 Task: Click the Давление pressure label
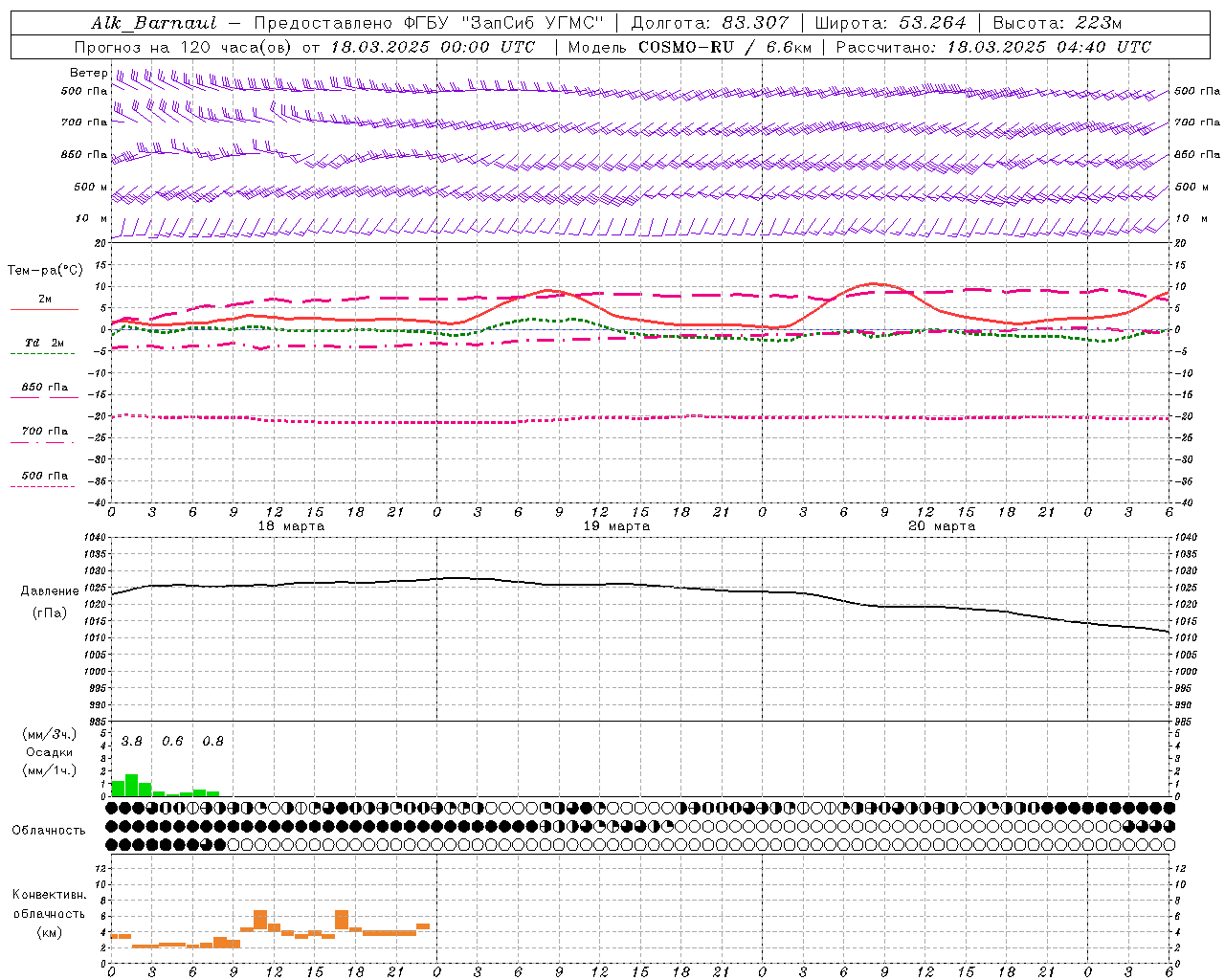pyautogui.click(x=50, y=591)
